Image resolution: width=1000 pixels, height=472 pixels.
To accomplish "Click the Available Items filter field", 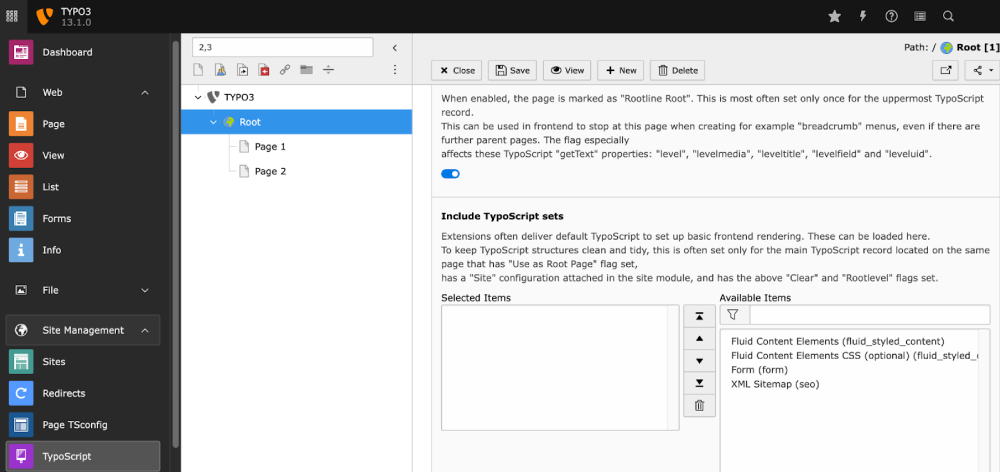I will (x=870, y=314).
